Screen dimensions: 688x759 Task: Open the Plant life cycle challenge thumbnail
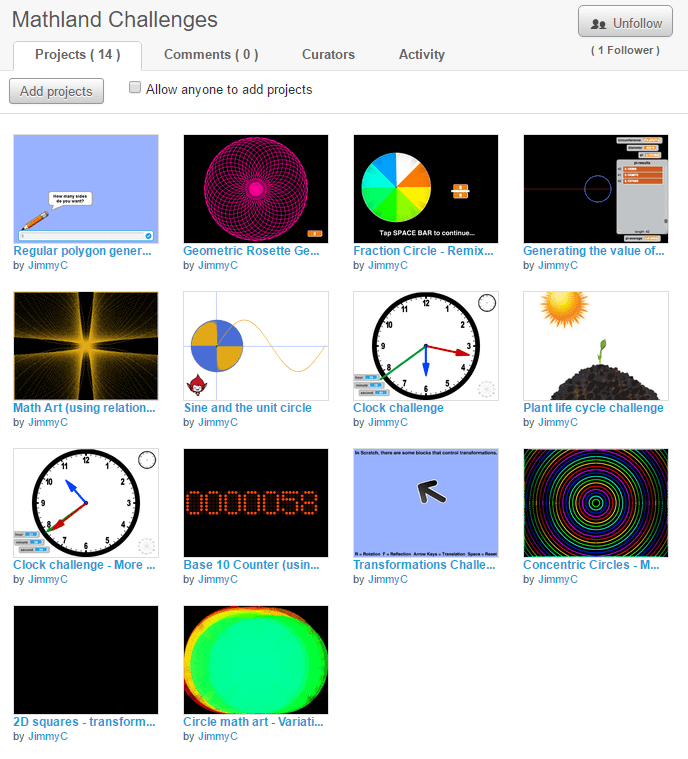click(x=595, y=346)
